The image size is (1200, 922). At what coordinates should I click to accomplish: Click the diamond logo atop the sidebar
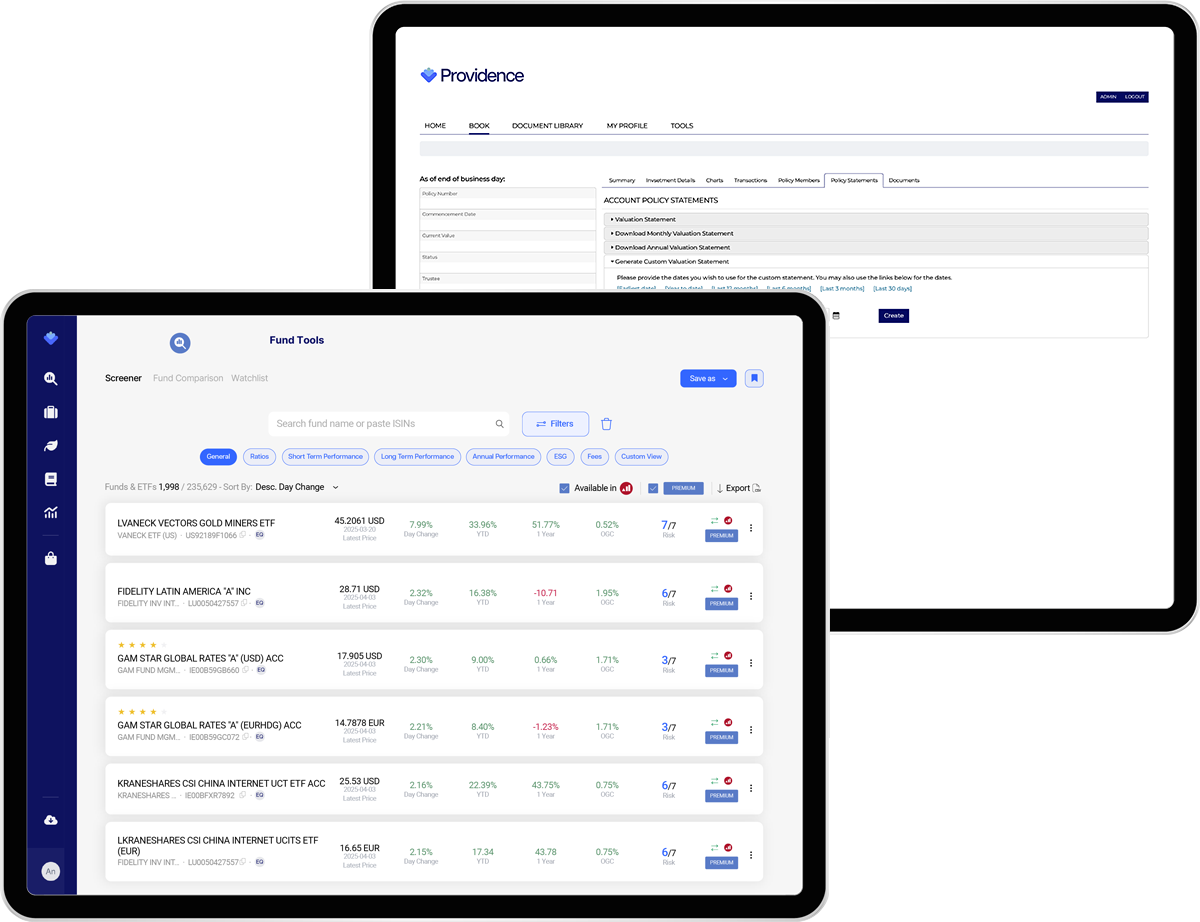pos(51,339)
